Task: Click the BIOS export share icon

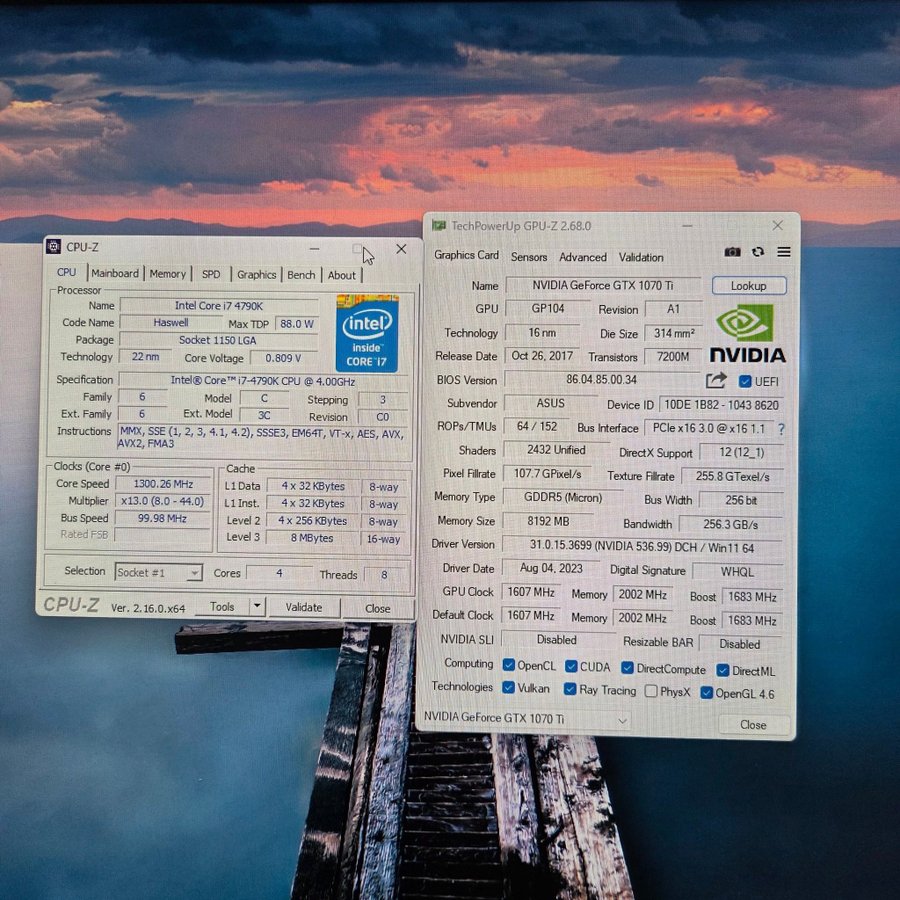Action: click(x=716, y=381)
